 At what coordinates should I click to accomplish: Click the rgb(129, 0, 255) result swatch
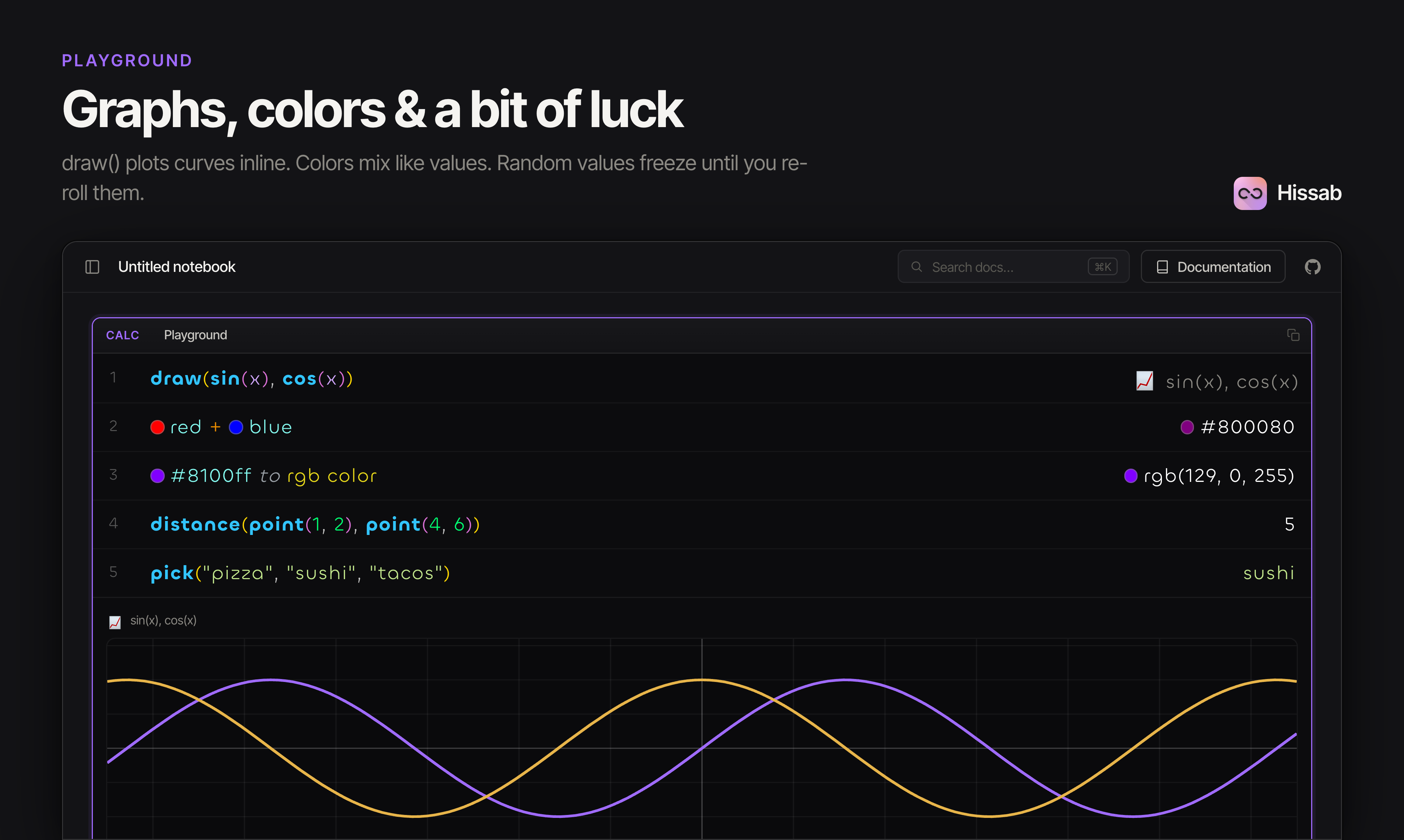(x=1130, y=476)
